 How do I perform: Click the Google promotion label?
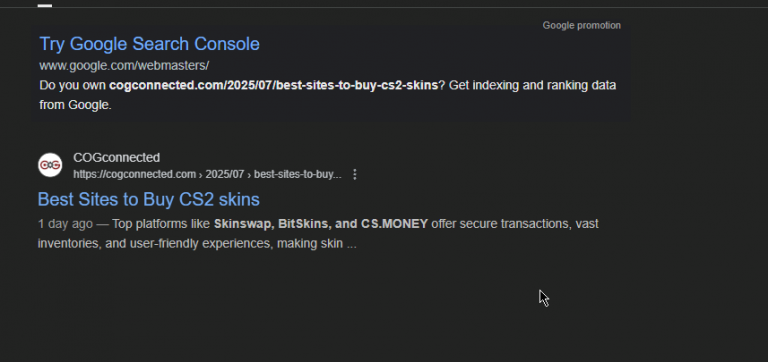581,25
